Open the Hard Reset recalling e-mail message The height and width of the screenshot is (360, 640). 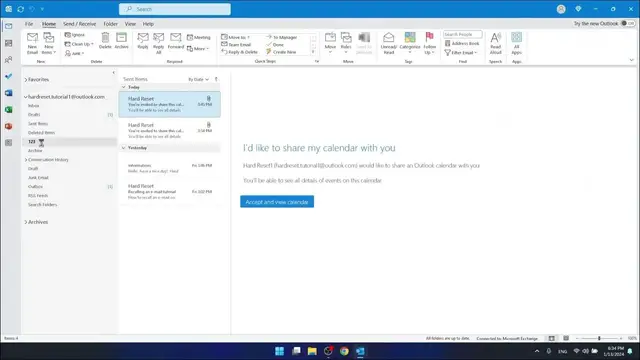click(170, 191)
